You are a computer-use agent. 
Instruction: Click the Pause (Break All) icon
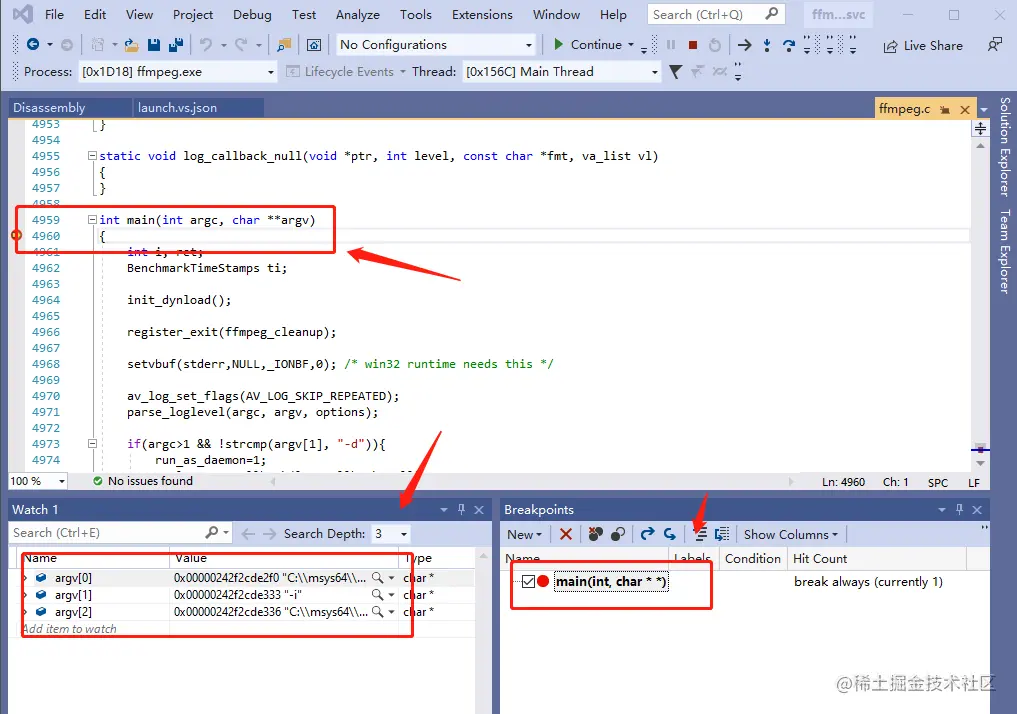671,45
